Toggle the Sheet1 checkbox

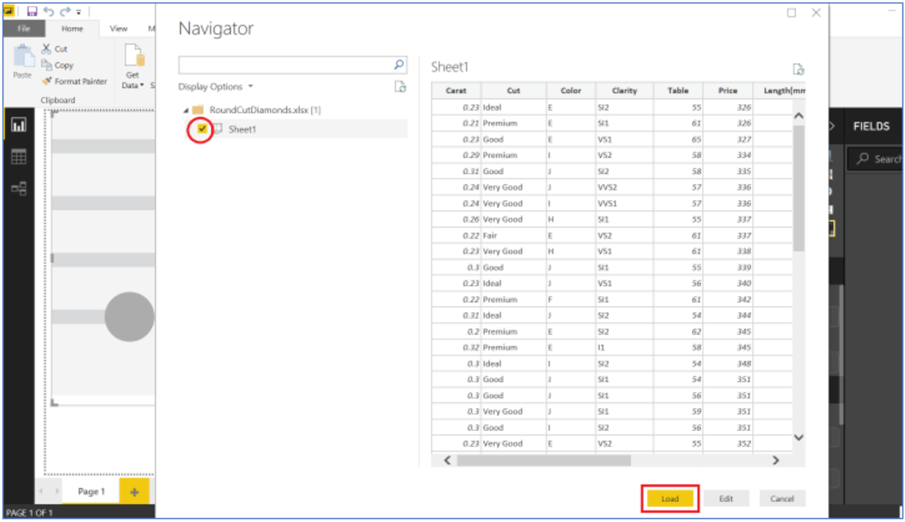pos(202,129)
